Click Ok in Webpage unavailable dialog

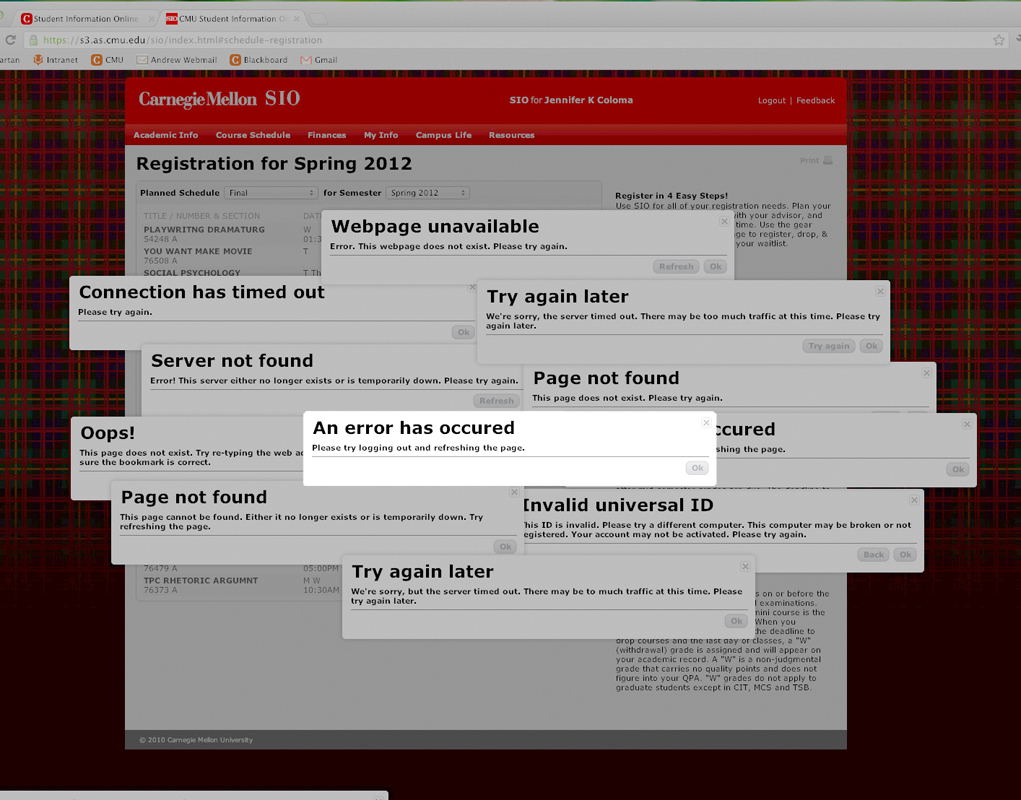coord(715,266)
